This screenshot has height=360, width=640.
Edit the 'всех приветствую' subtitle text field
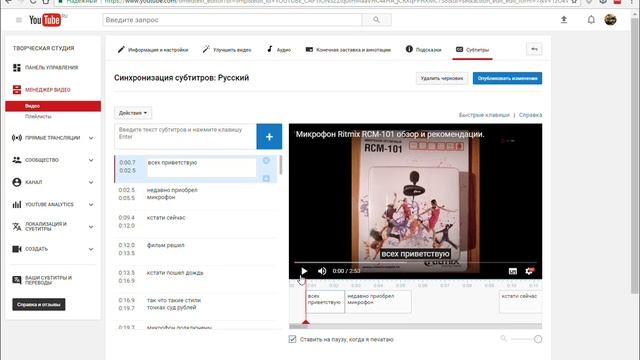[x=202, y=168]
